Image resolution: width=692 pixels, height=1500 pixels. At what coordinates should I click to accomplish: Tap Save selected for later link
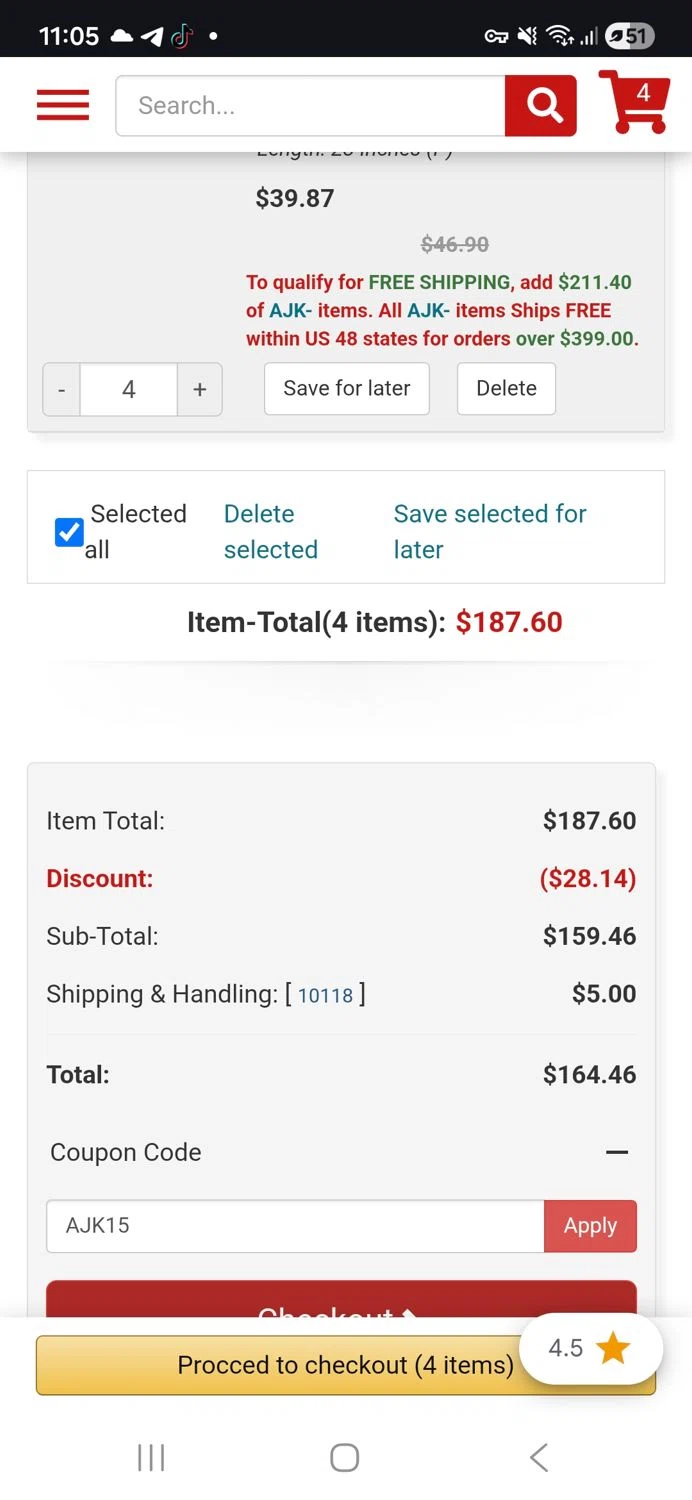click(x=490, y=531)
